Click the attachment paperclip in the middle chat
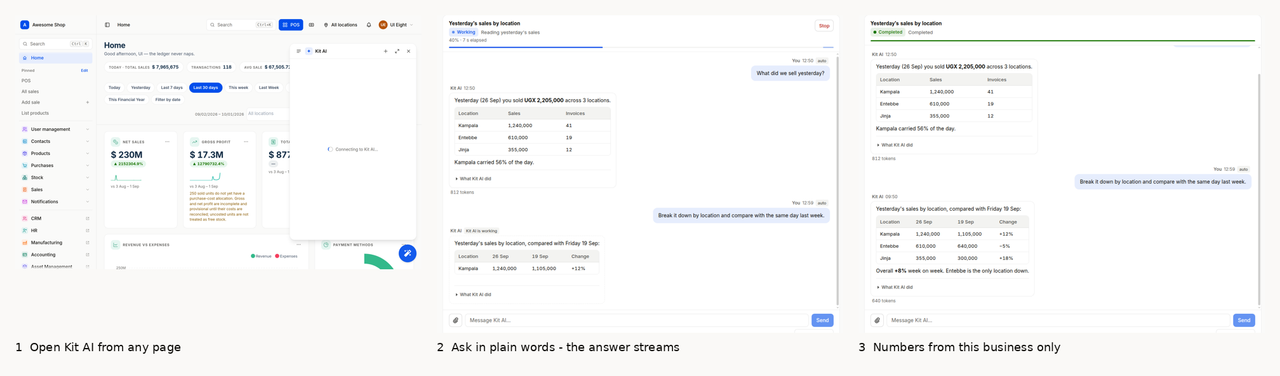Screen dimensions: 1280x376 pyautogui.click(x=456, y=320)
